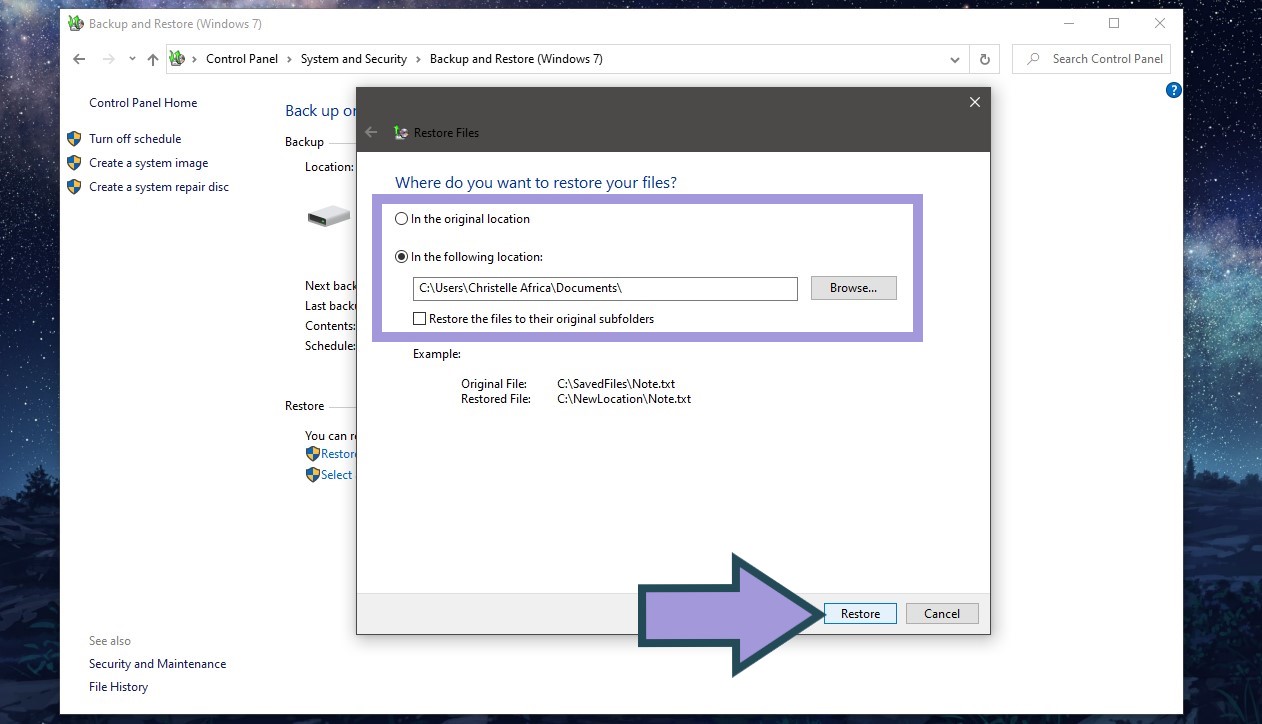Click 'Control Panel' in the breadcrumb
The image size is (1262, 724).
pyautogui.click(x=242, y=59)
